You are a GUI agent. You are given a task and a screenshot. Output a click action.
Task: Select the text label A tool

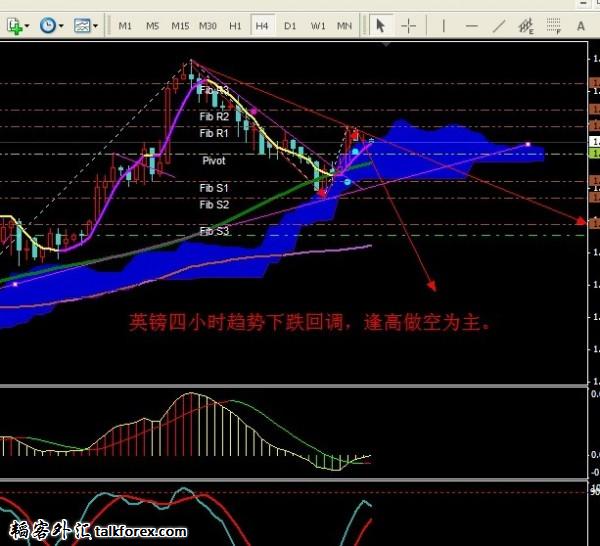coord(581,26)
